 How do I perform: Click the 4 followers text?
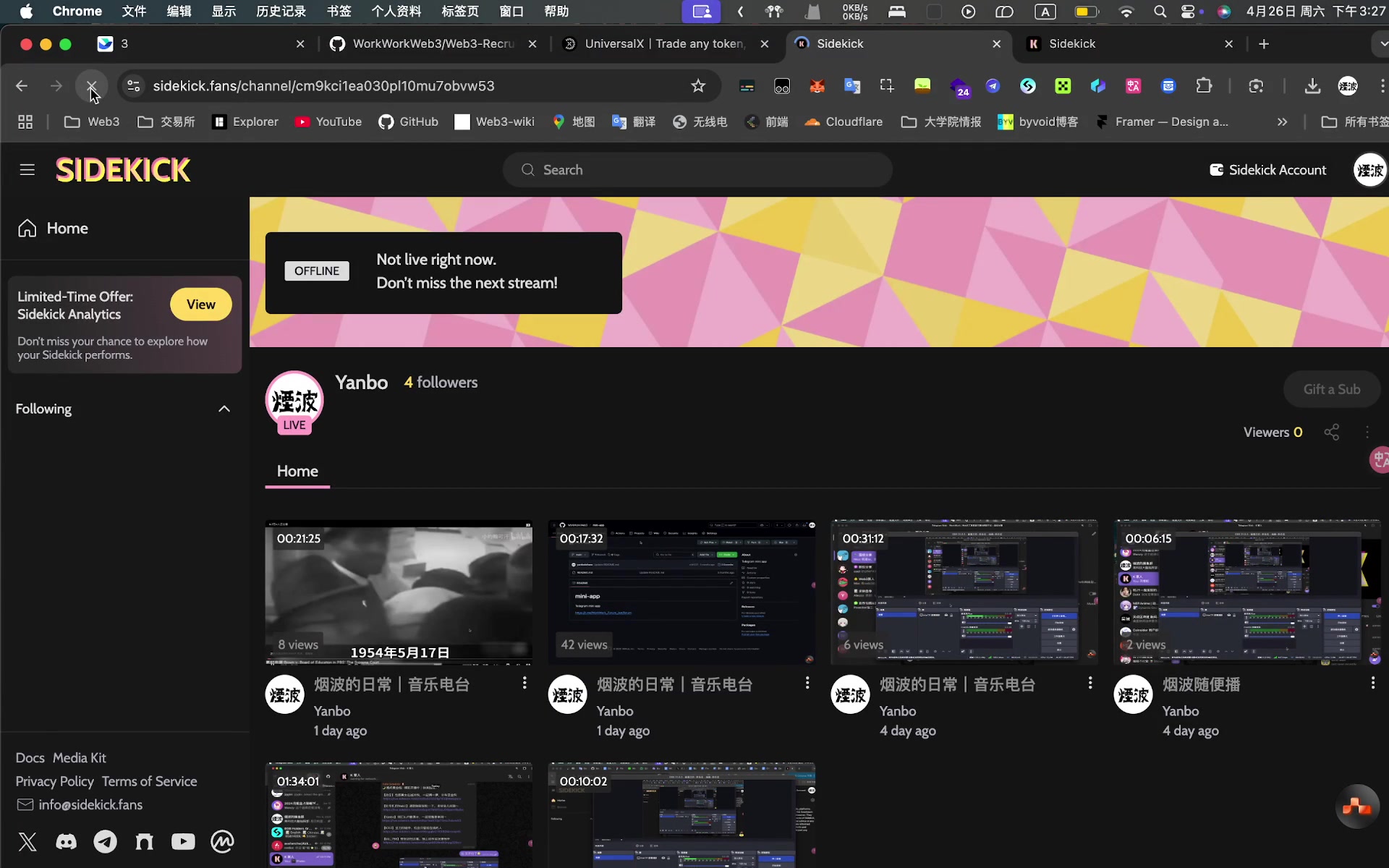pos(441,383)
